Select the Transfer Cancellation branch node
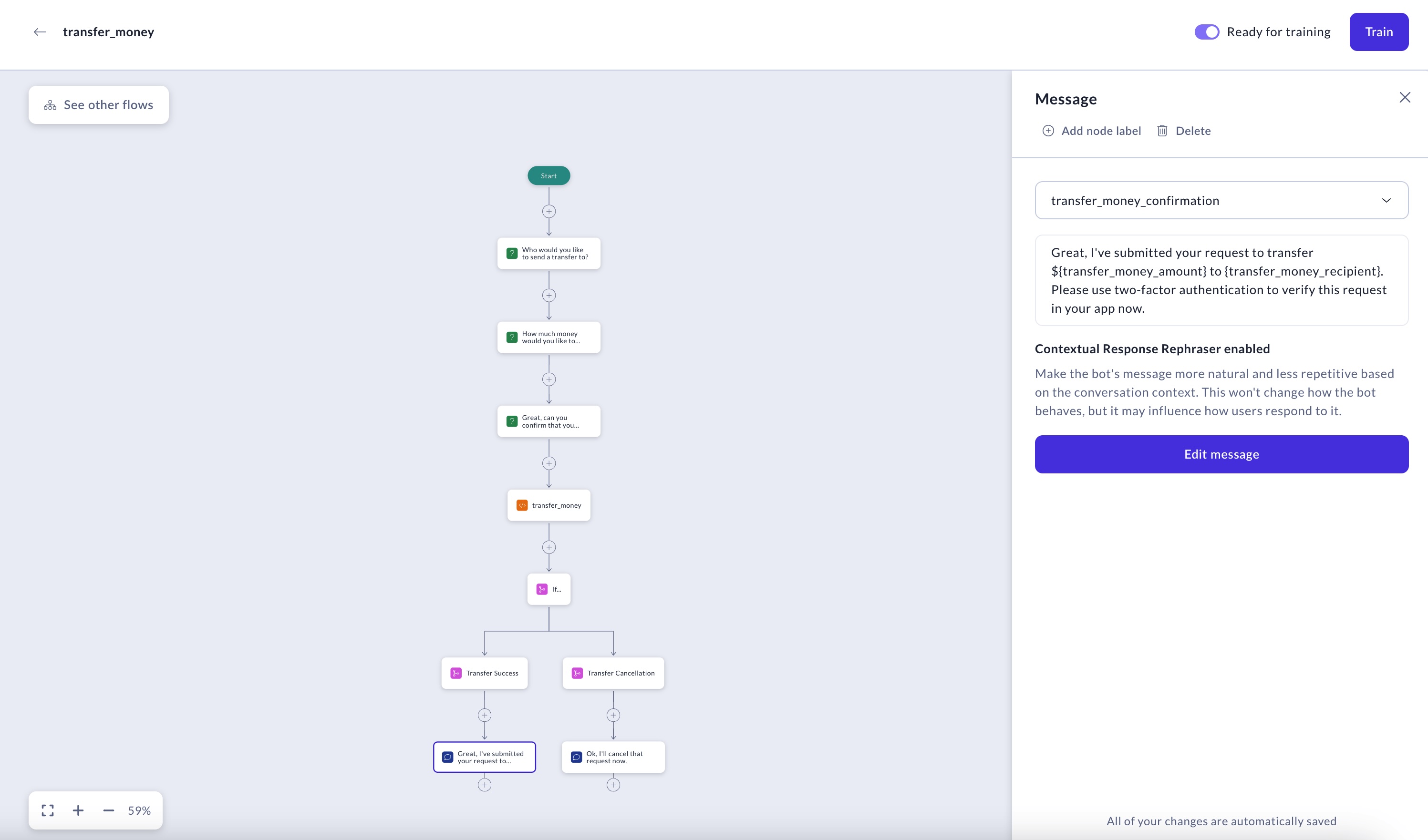Viewport: 1428px width, 840px height. click(613, 673)
